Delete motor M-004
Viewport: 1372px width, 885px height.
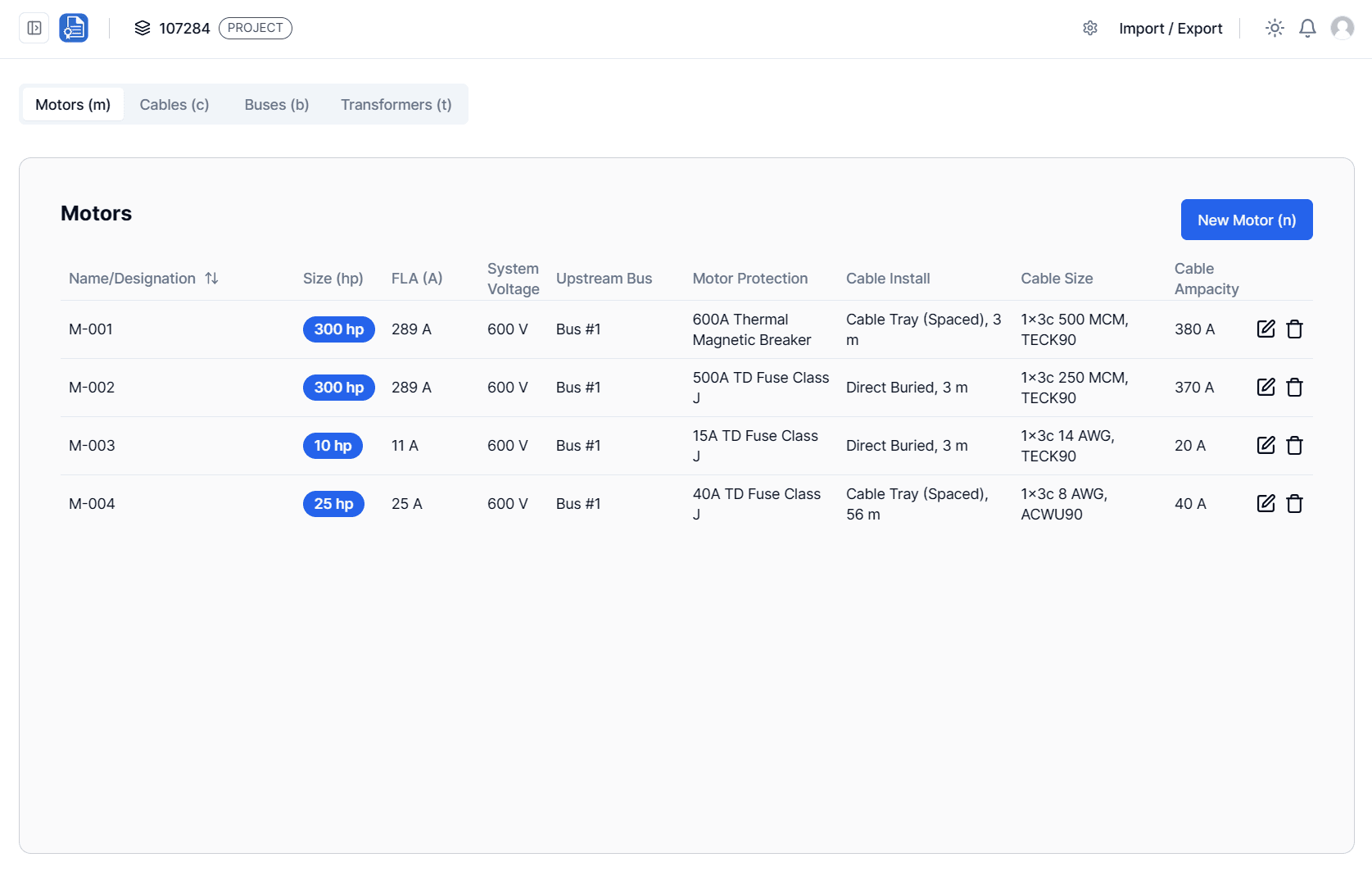click(x=1295, y=504)
